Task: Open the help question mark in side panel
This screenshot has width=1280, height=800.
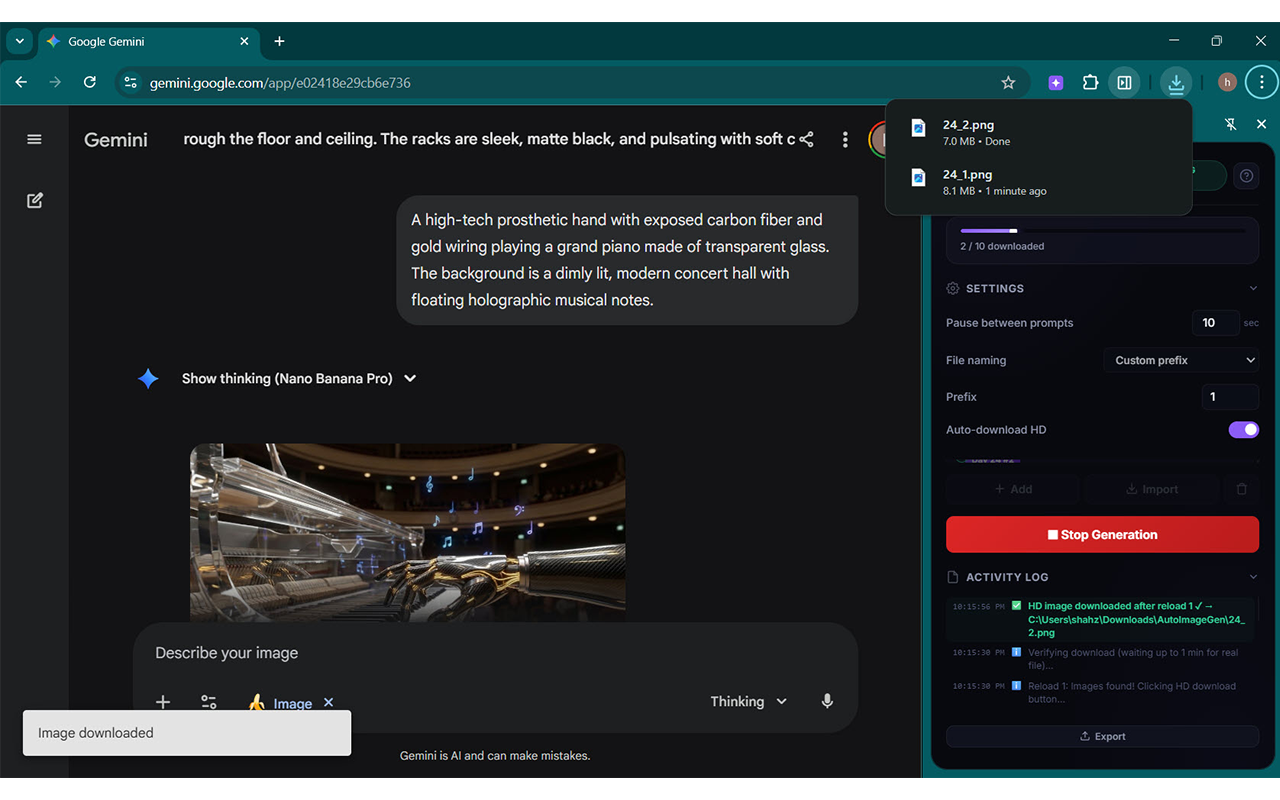Action: pos(1246,176)
